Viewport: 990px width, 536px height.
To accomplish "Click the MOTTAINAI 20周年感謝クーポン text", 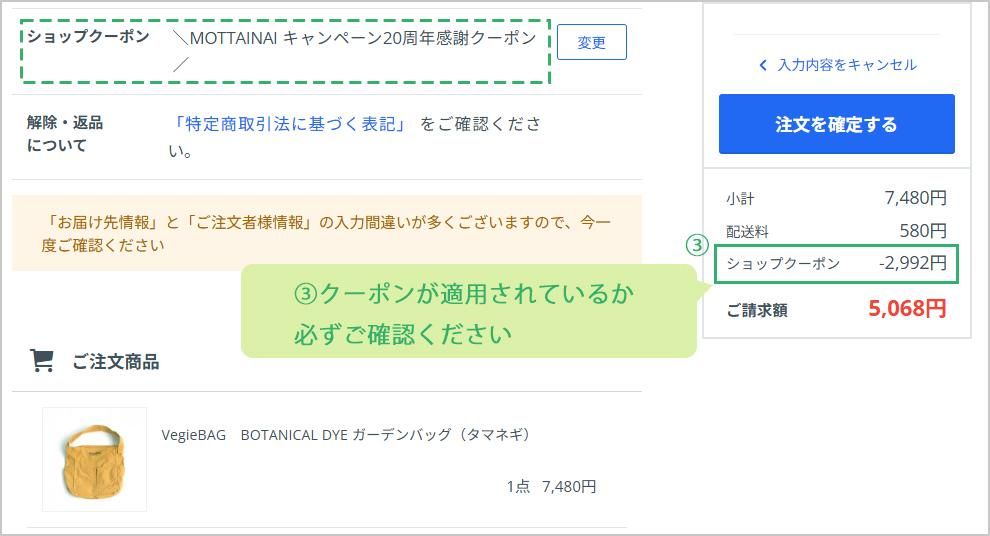I will [x=355, y=39].
